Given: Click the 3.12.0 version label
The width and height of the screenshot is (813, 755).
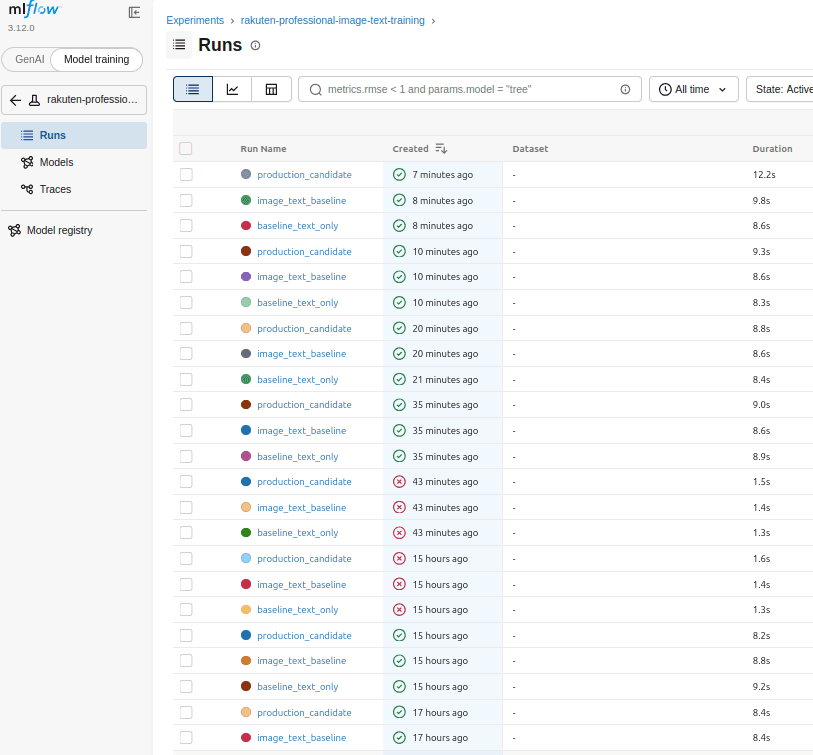Looking at the screenshot, I should tap(21, 28).
